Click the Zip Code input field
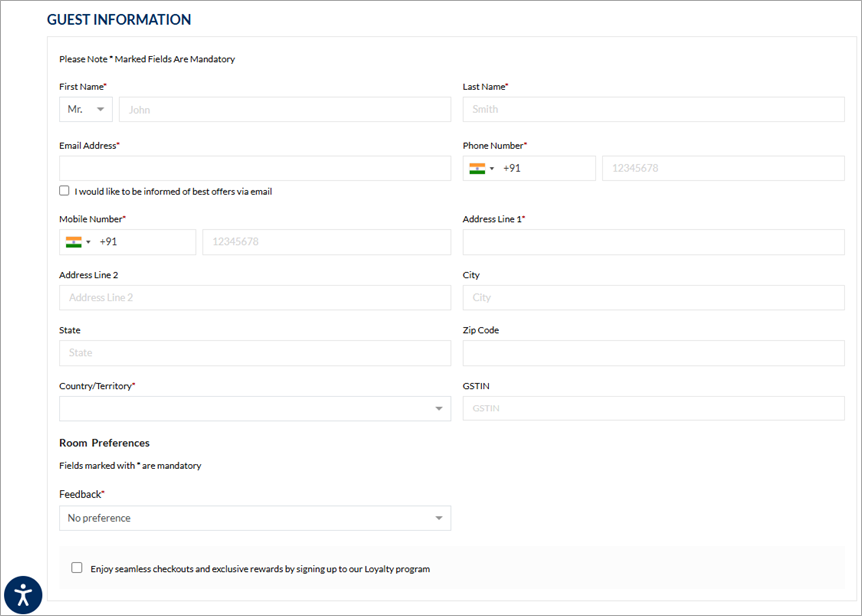Image resolution: width=862 pixels, height=616 pixels. coord(654,353)
